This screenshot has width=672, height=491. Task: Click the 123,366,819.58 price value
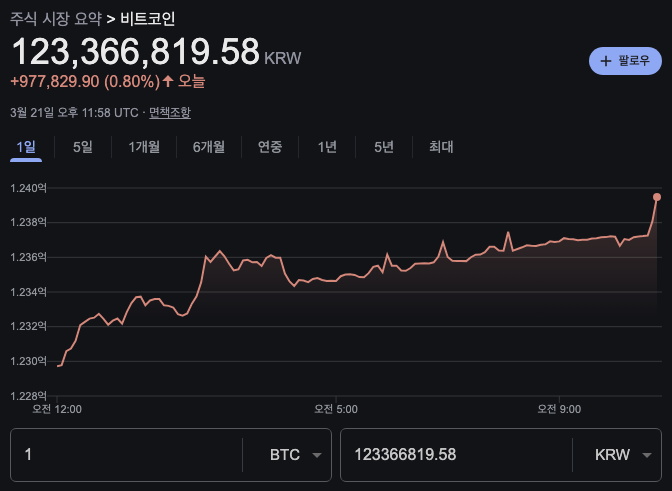coord(135,52)
